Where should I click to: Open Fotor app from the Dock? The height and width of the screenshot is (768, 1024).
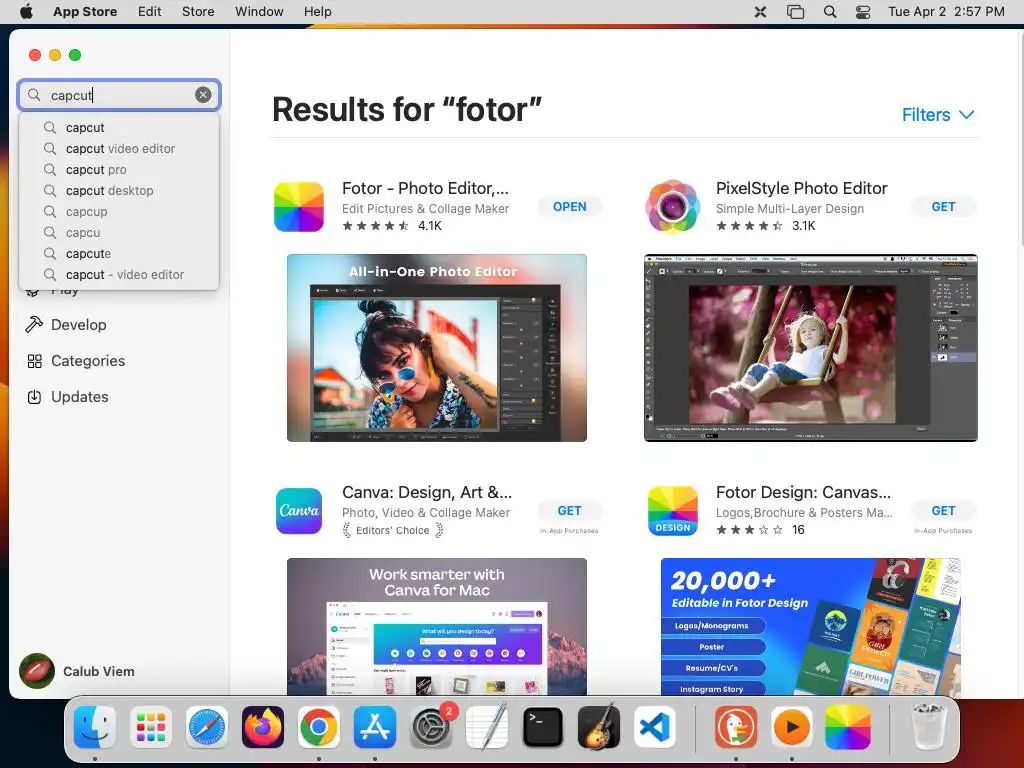coord(848,727)
